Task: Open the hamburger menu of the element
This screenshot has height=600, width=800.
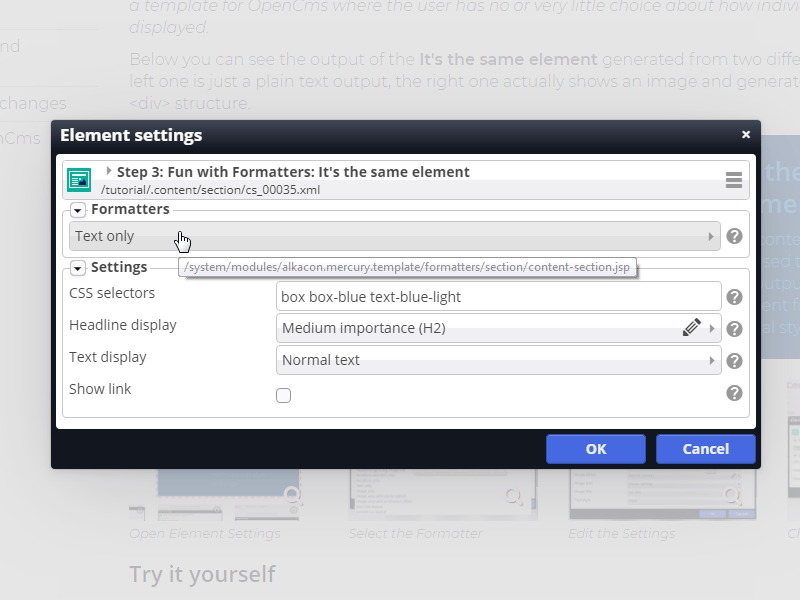Action: coord(734,180)
